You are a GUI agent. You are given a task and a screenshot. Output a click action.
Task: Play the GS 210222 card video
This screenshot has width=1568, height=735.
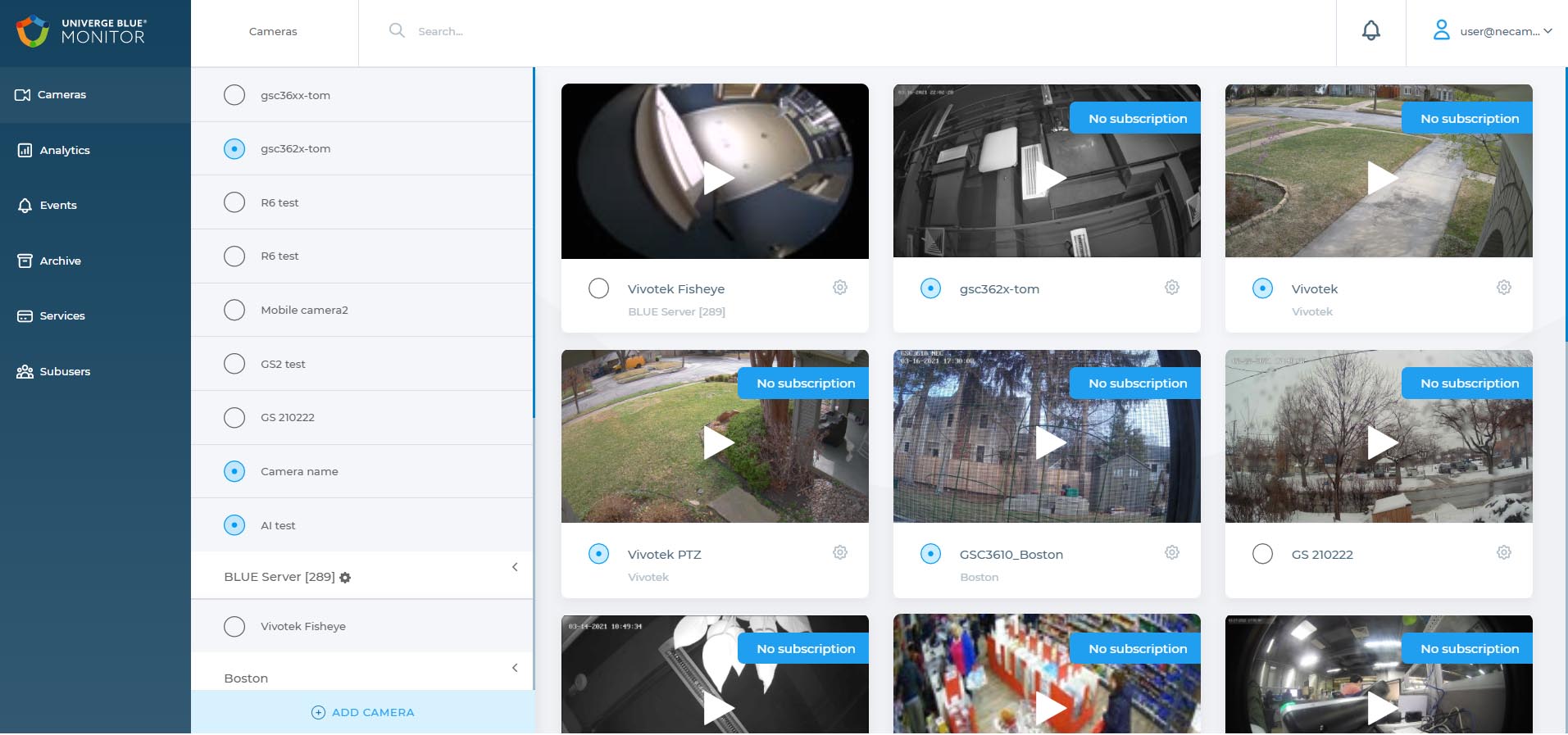(x=1383, y=442)
